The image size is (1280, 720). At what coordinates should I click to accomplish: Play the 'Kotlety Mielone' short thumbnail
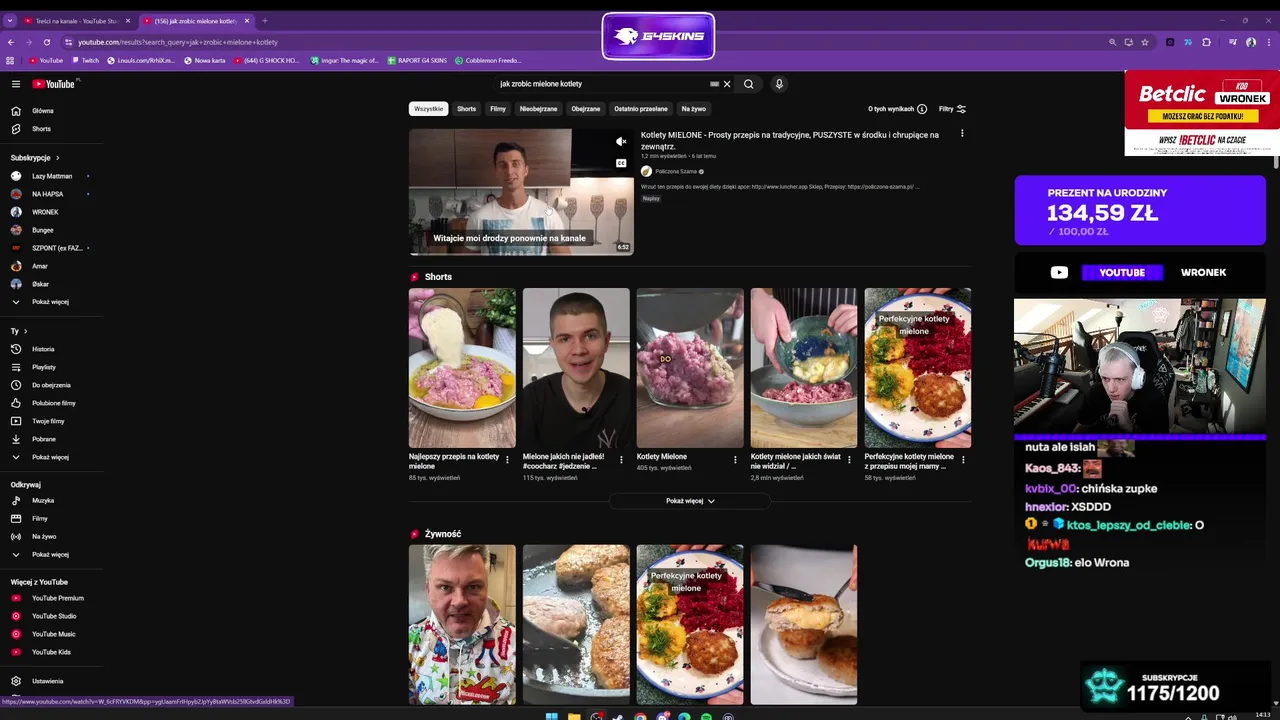[690, 368]
